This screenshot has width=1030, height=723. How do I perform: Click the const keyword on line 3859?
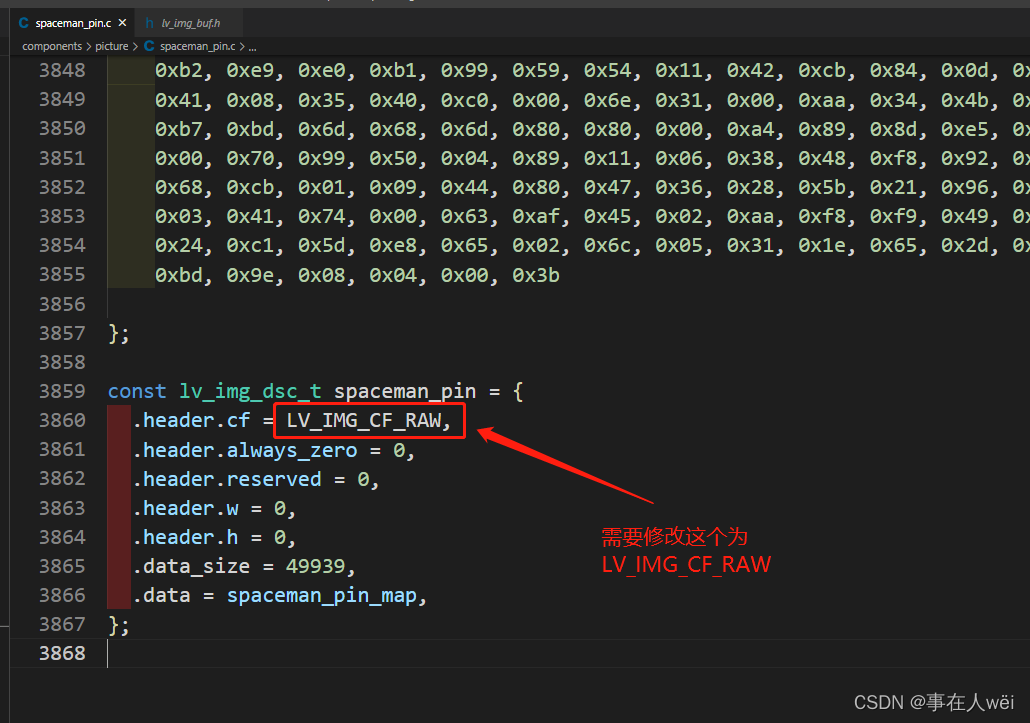(137, 391)
